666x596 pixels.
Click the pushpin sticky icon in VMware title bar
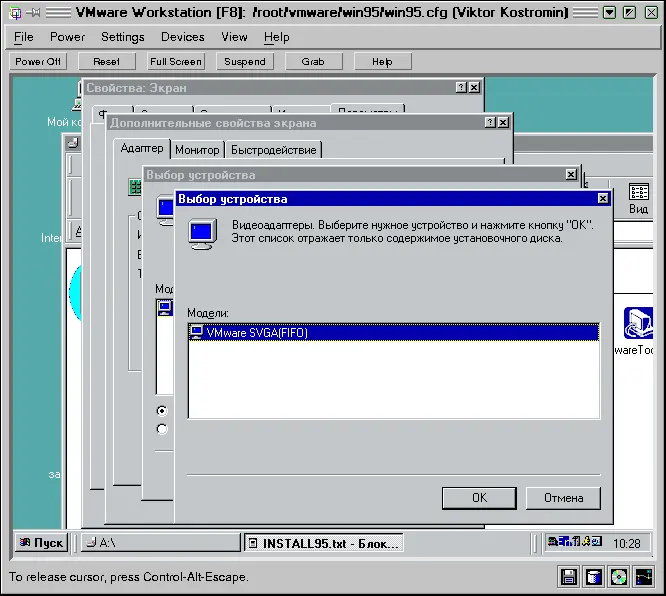[33, 13]
